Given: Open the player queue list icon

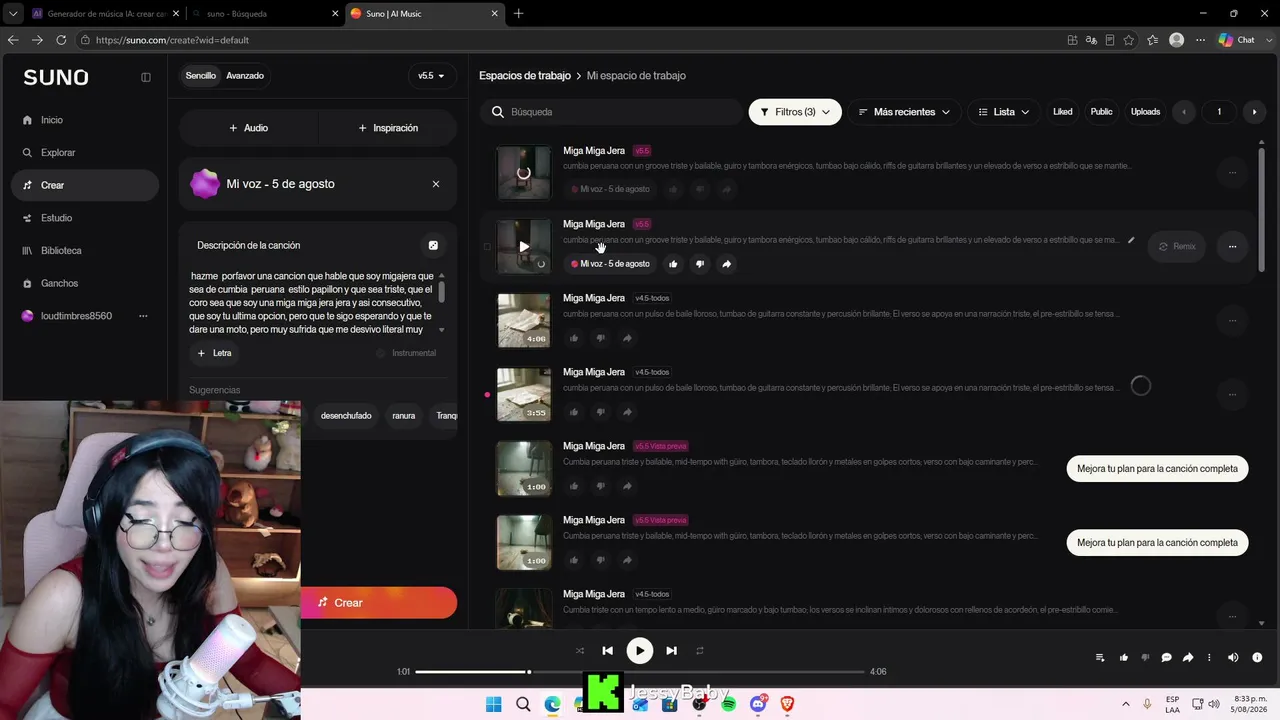Looking at the screenshot, I should (1100, 658).
